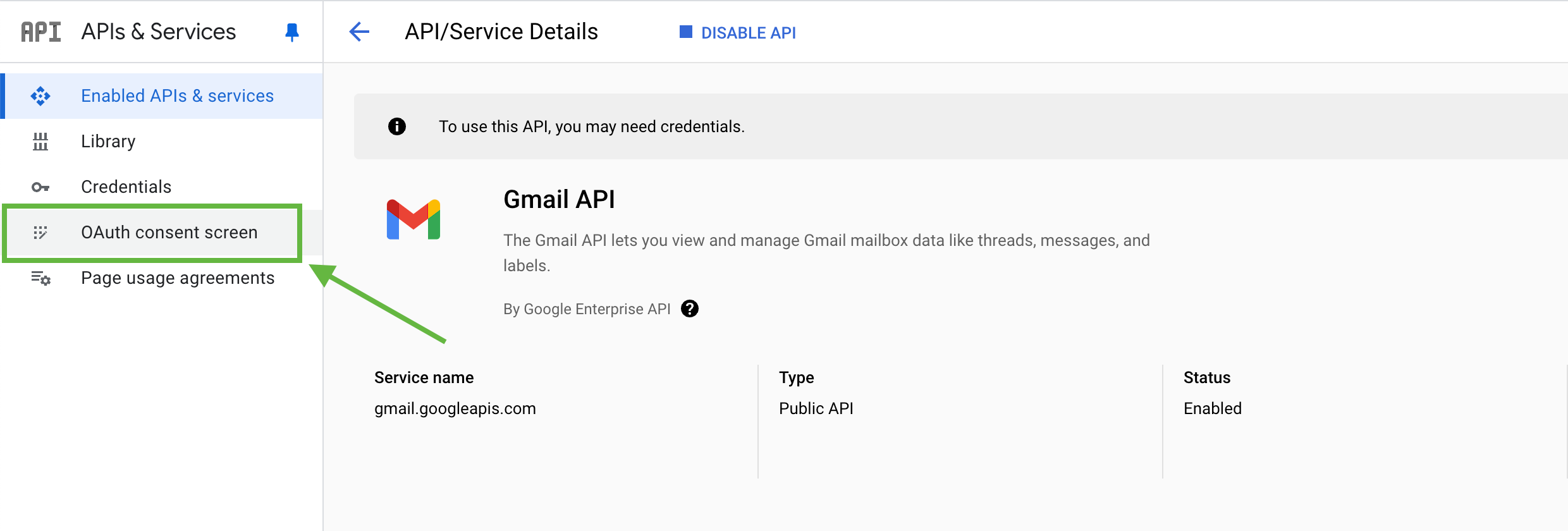This screenshot has width=1568, height=531.
Task: Go back with the left arrow
Action: pyautogui.click(x=359, y=32)
